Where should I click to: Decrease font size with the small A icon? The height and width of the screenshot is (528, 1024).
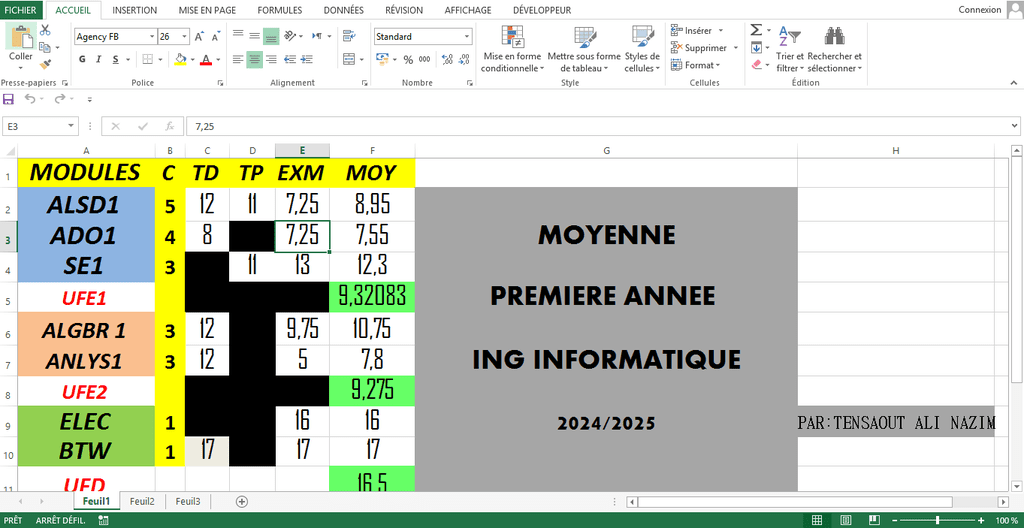[x=216, y=37]
